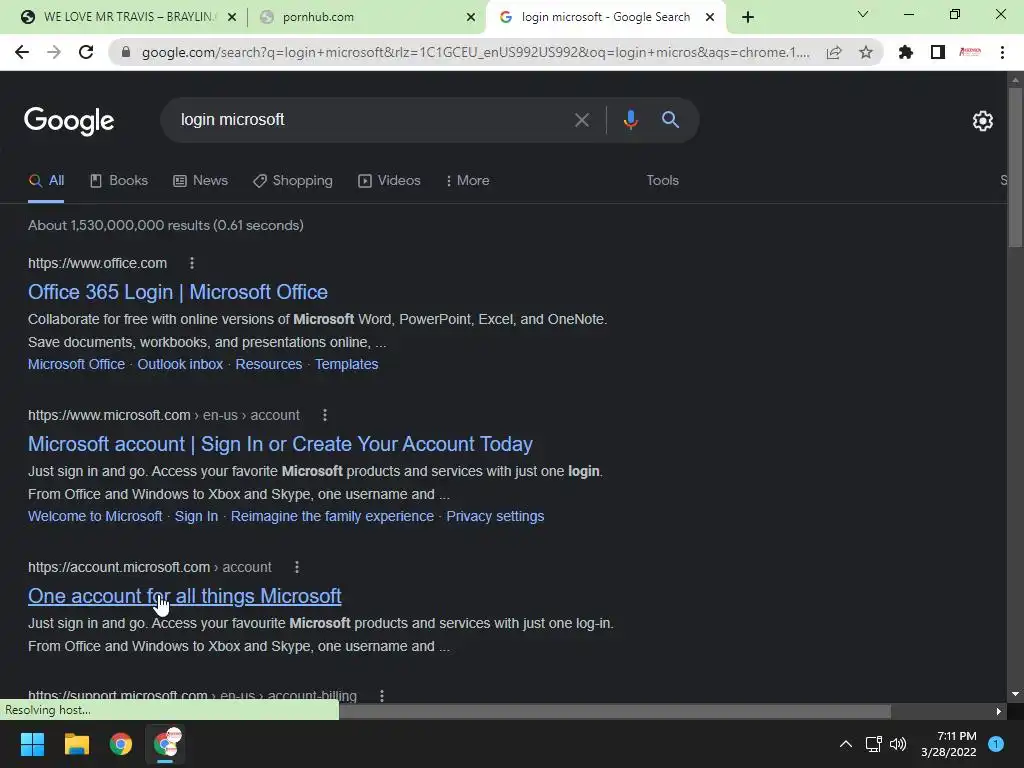Open the Privacy settings sublink
Image resolution: width=1024 pixels, height=768 pixels.
(x=495, y=517)
